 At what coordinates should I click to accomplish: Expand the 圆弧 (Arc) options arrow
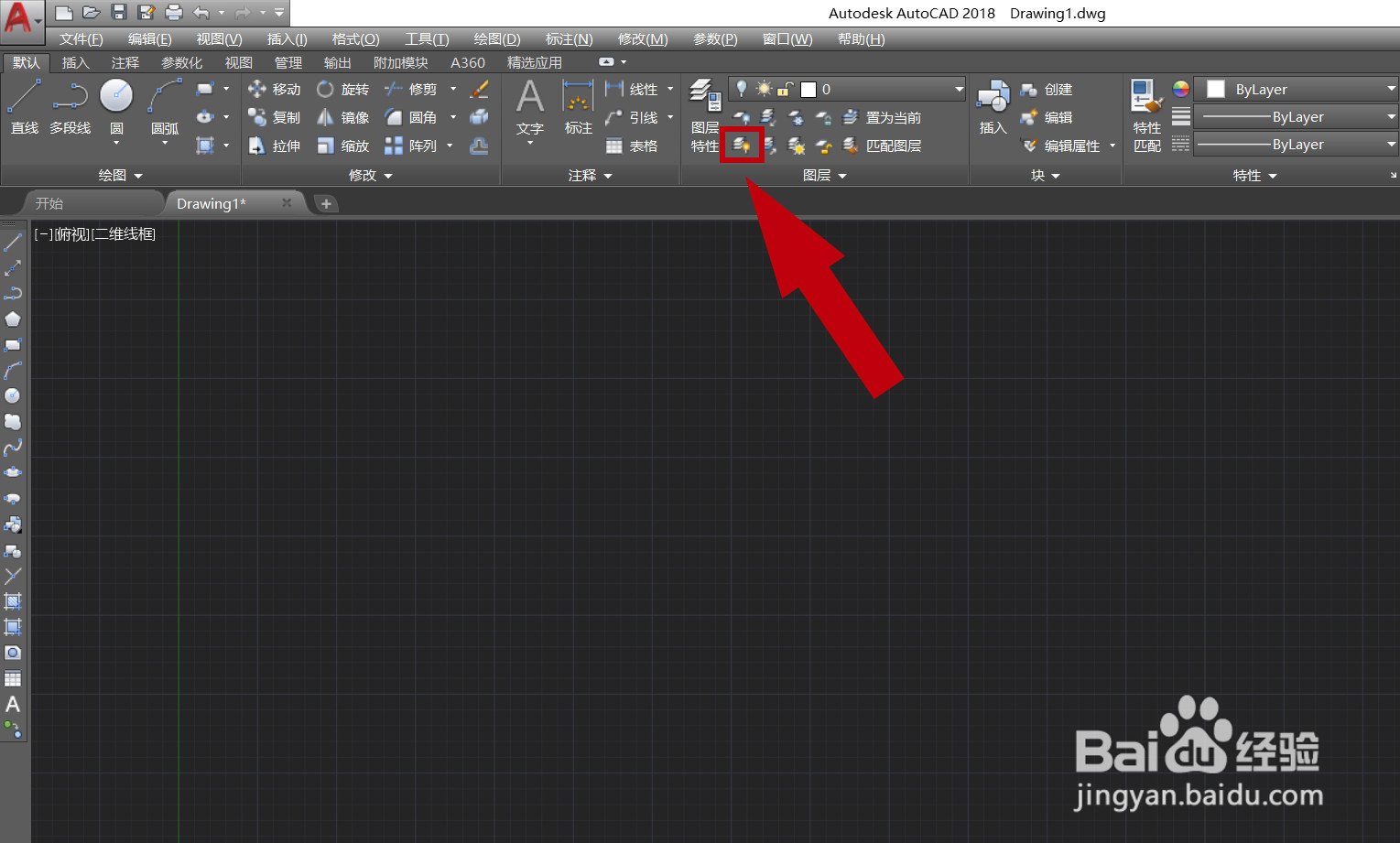click(165, 143)
